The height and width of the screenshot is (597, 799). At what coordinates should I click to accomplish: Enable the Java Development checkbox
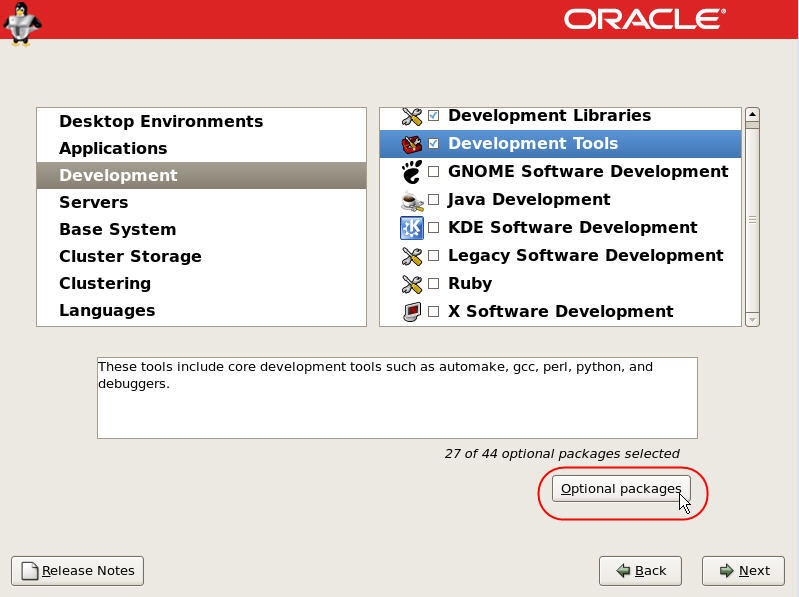(434, 200)
